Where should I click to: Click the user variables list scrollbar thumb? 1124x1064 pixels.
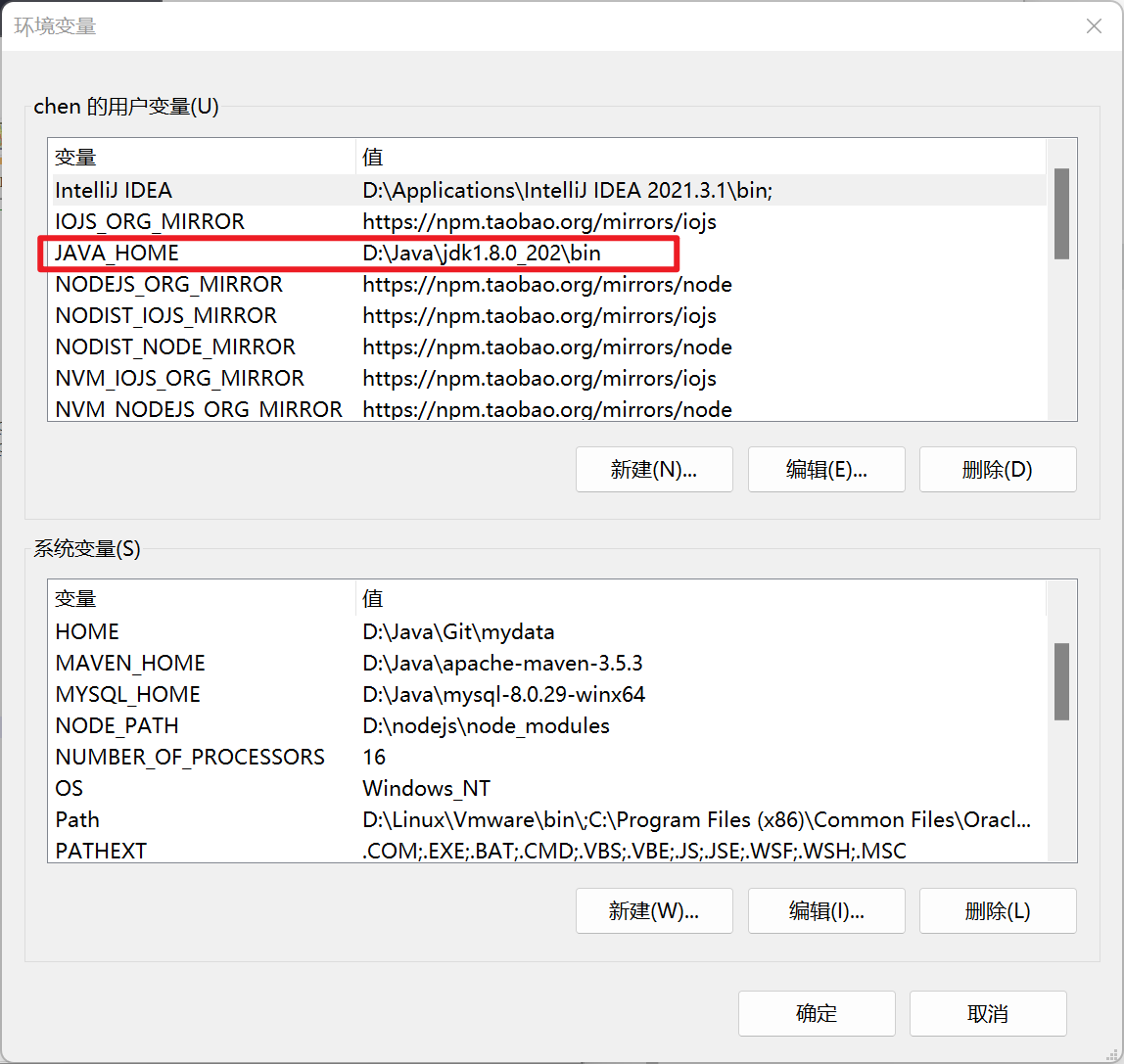tap(1061, 213)
